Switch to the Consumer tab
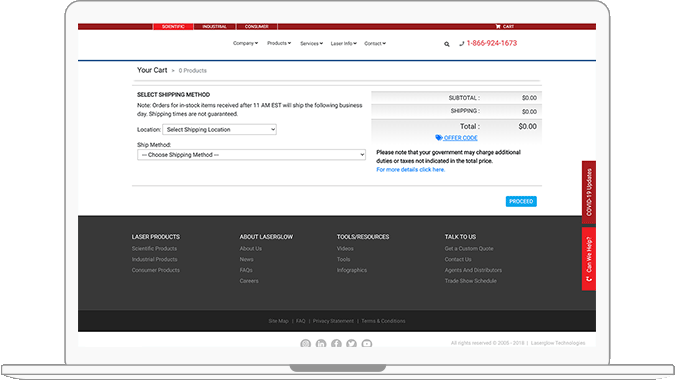The height and width of the screenshot is (380, 675). coord(257,27)
